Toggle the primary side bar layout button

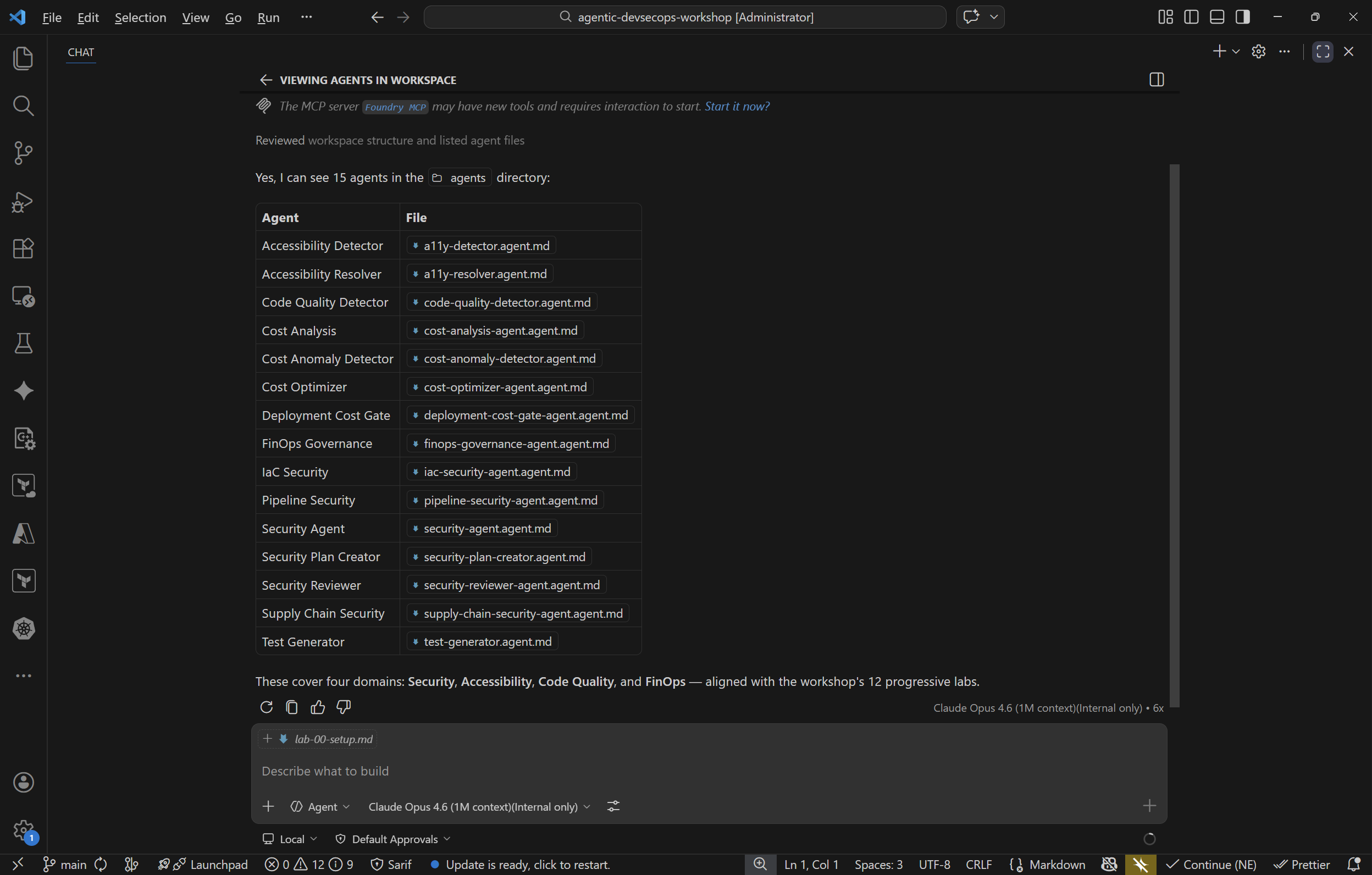click(1191, 17)
